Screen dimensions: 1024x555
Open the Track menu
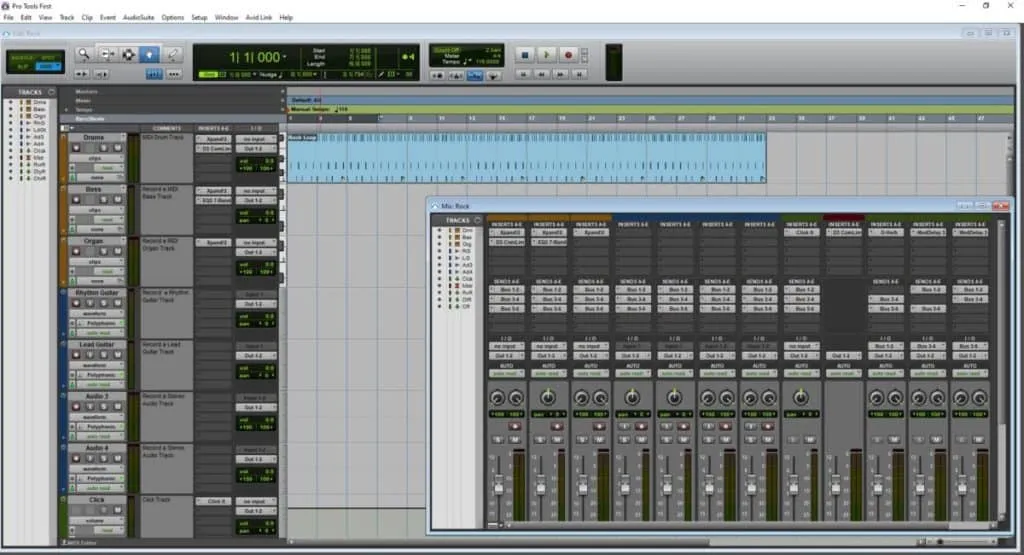click(x=67, y=18)
